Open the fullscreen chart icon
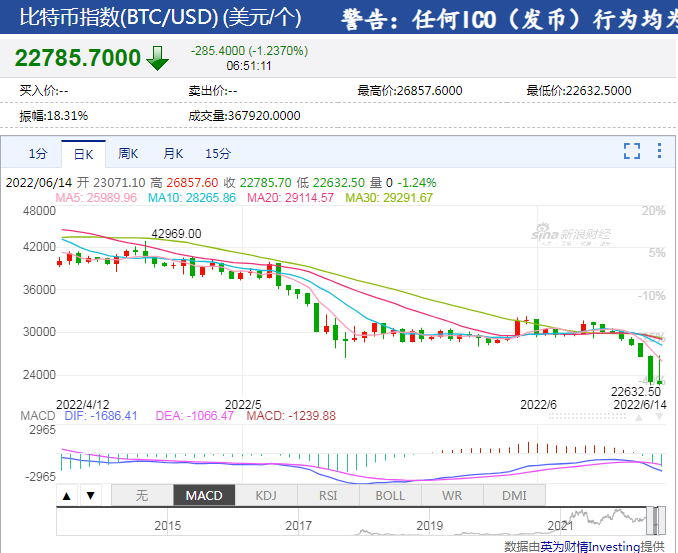Screen dimensions: 678x553 point(632,151)
